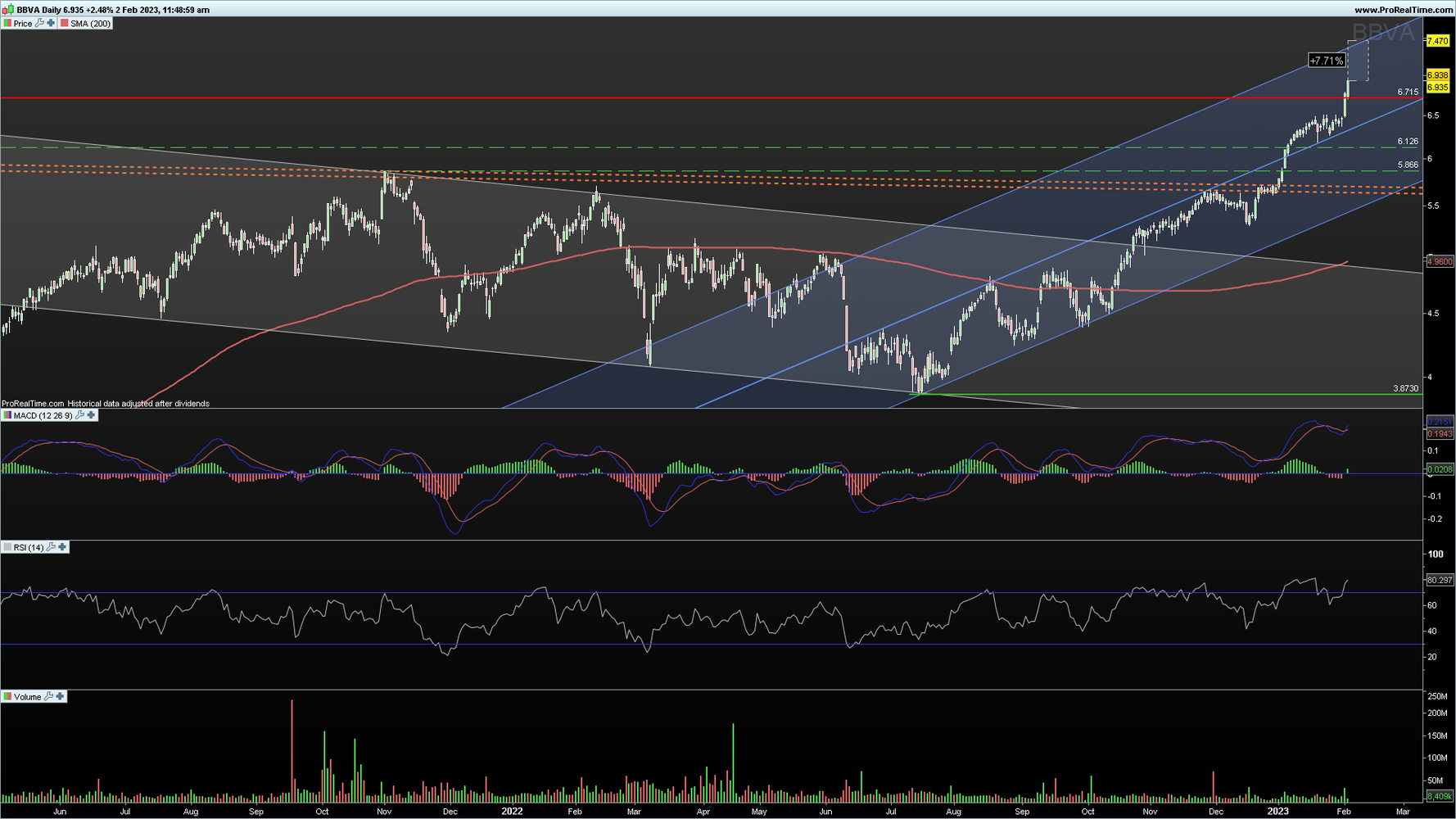Click the 2023 marker on time axis

tap(1278, 812)
